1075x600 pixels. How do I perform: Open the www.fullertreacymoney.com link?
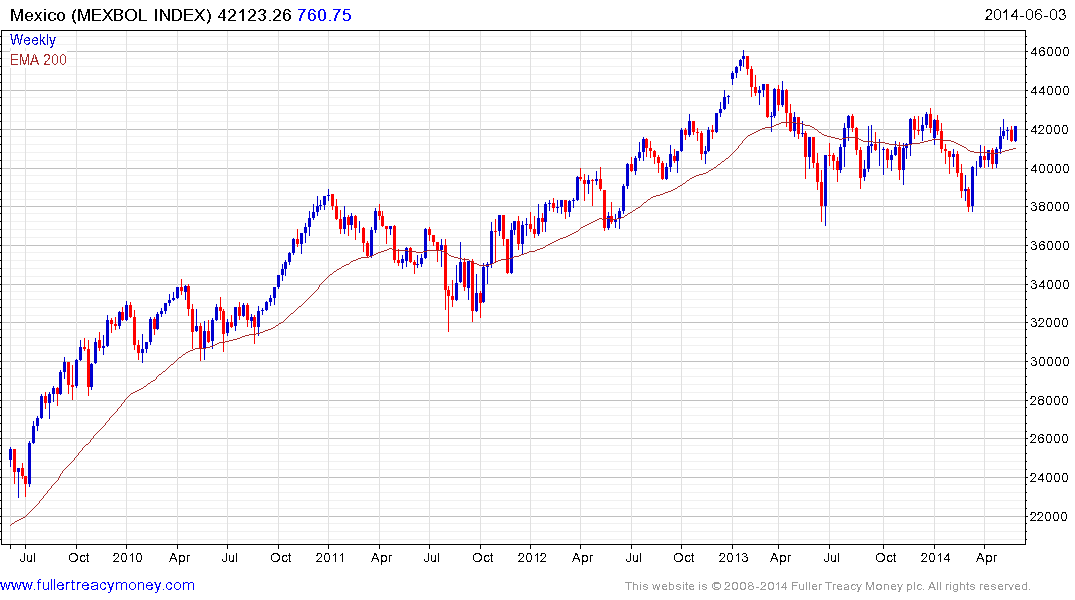pos(97,585)
